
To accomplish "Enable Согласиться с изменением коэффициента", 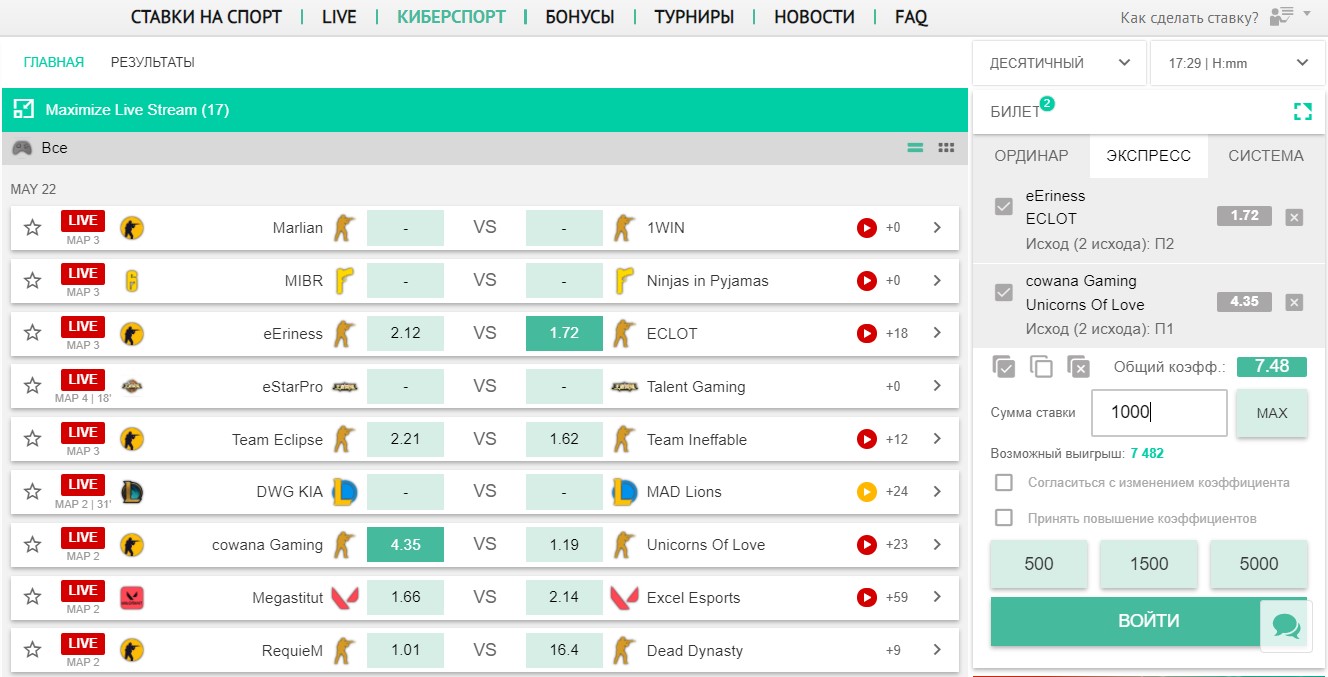I will click(x=1004, y=483).
